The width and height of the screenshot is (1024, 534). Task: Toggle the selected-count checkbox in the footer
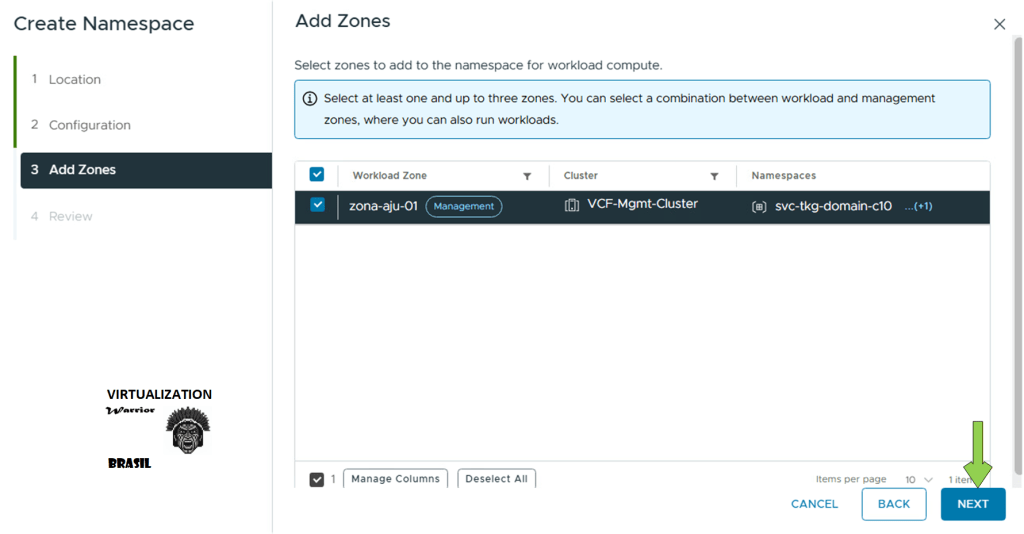(x=317, y=479)
